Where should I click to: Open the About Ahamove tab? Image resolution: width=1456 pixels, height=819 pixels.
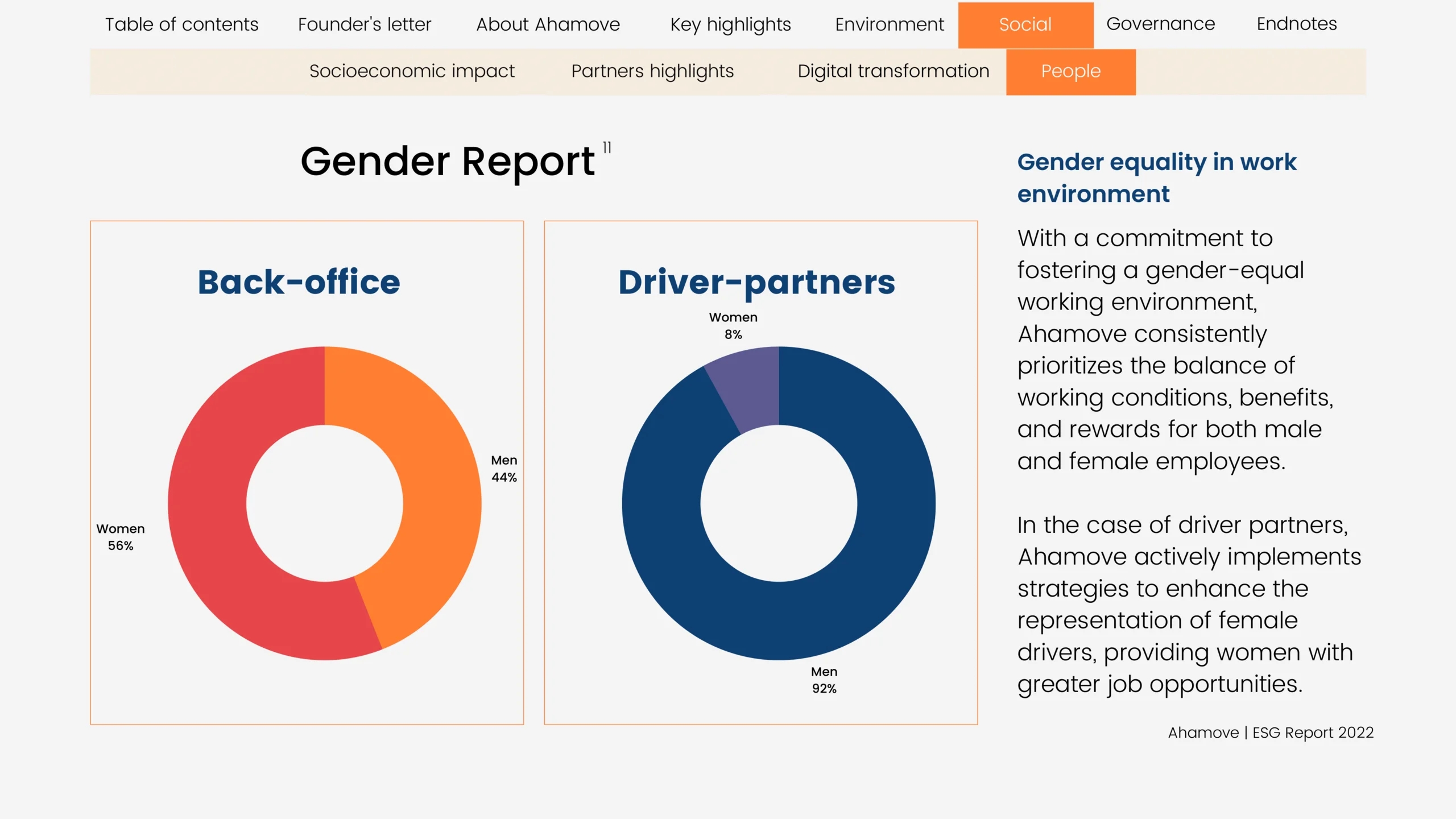[548, 24]
